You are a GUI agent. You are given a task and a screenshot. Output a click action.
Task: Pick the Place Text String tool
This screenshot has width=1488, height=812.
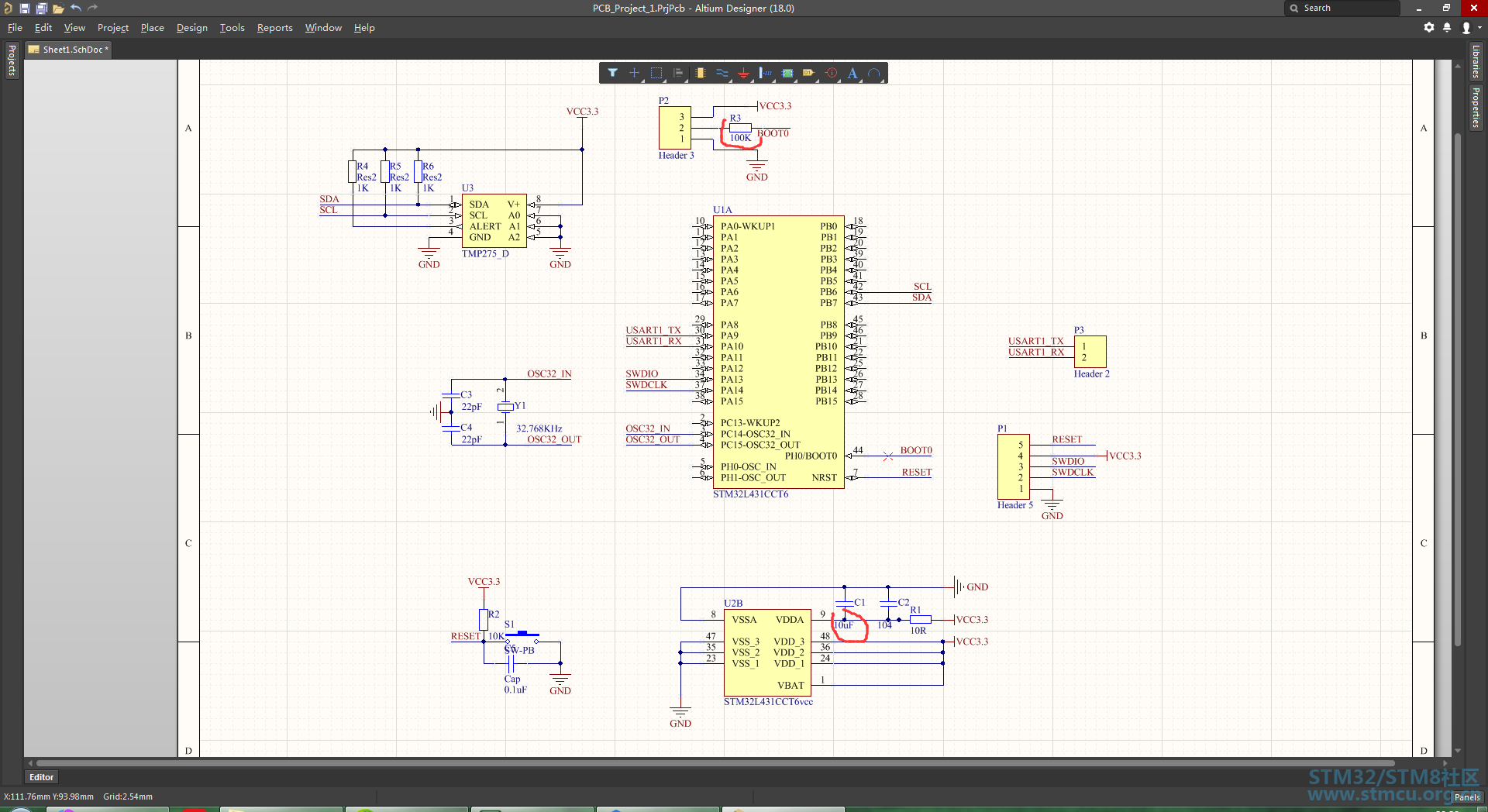coord(852,73)
